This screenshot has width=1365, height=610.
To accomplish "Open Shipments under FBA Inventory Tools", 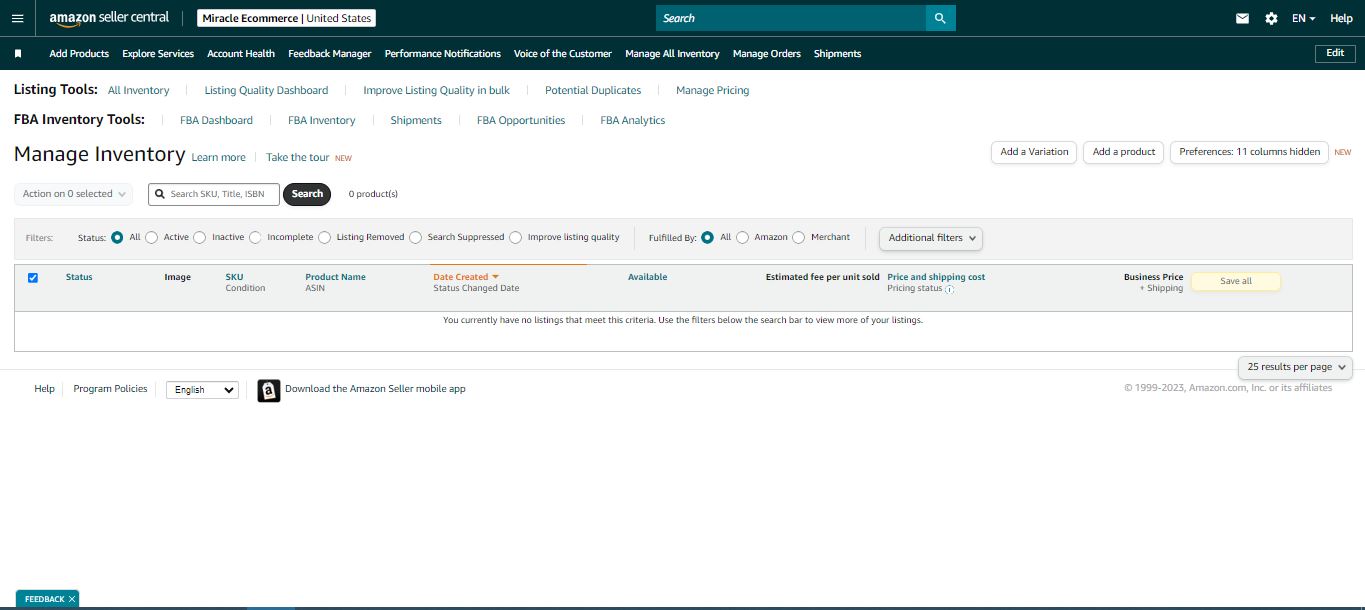I will click(416, 120).
